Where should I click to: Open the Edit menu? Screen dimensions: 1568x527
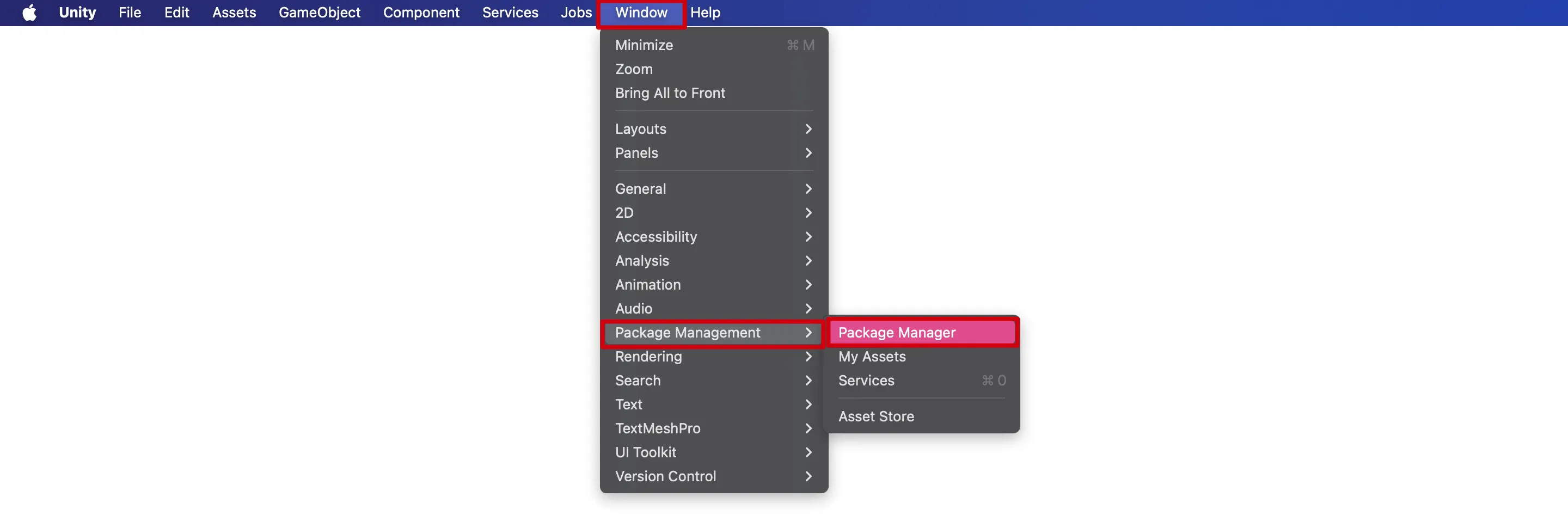pyautogui.click(x=176, y=13)
